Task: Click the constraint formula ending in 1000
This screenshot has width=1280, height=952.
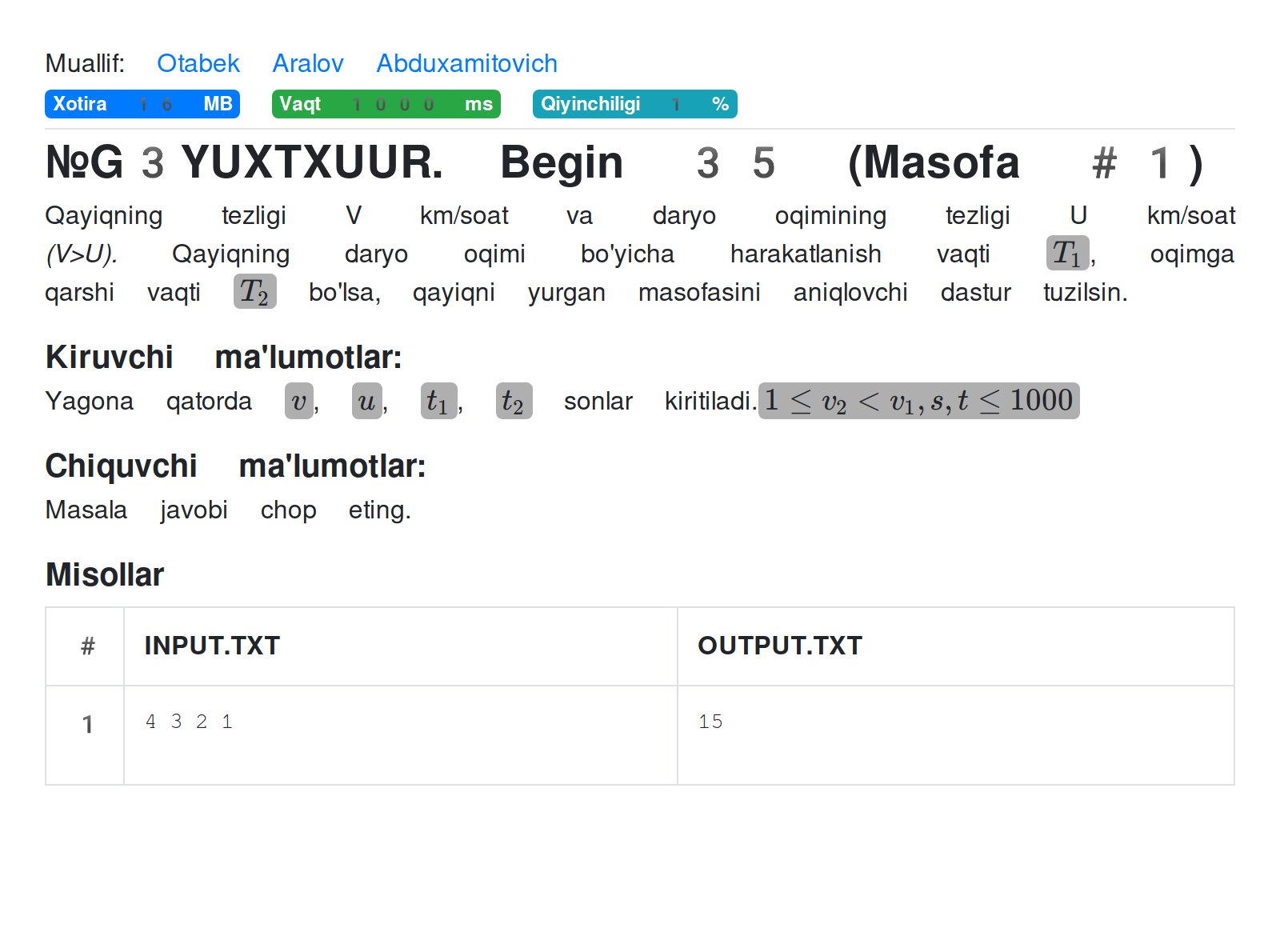Action: (x=918, y=401)
